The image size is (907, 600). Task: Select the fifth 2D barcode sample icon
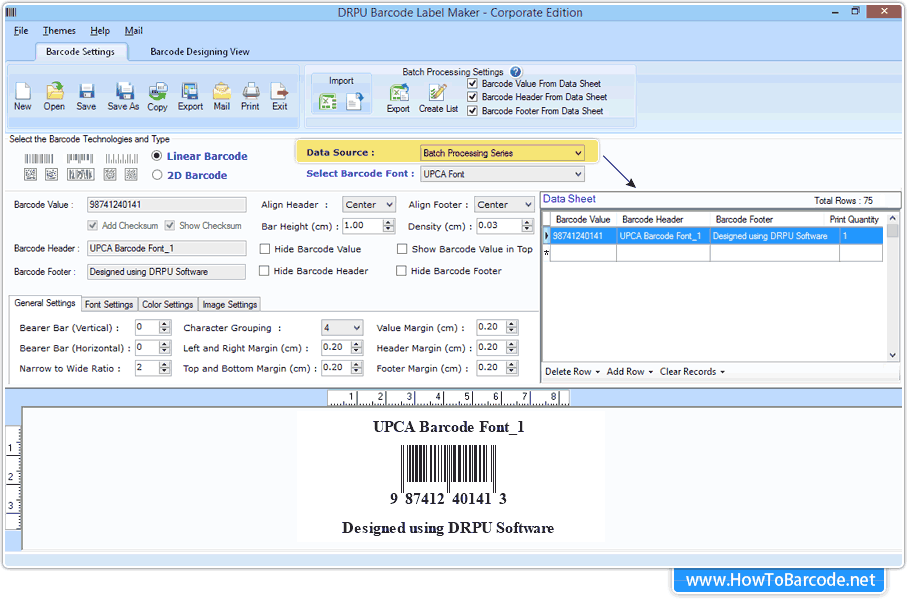click(x=131, y=174)
